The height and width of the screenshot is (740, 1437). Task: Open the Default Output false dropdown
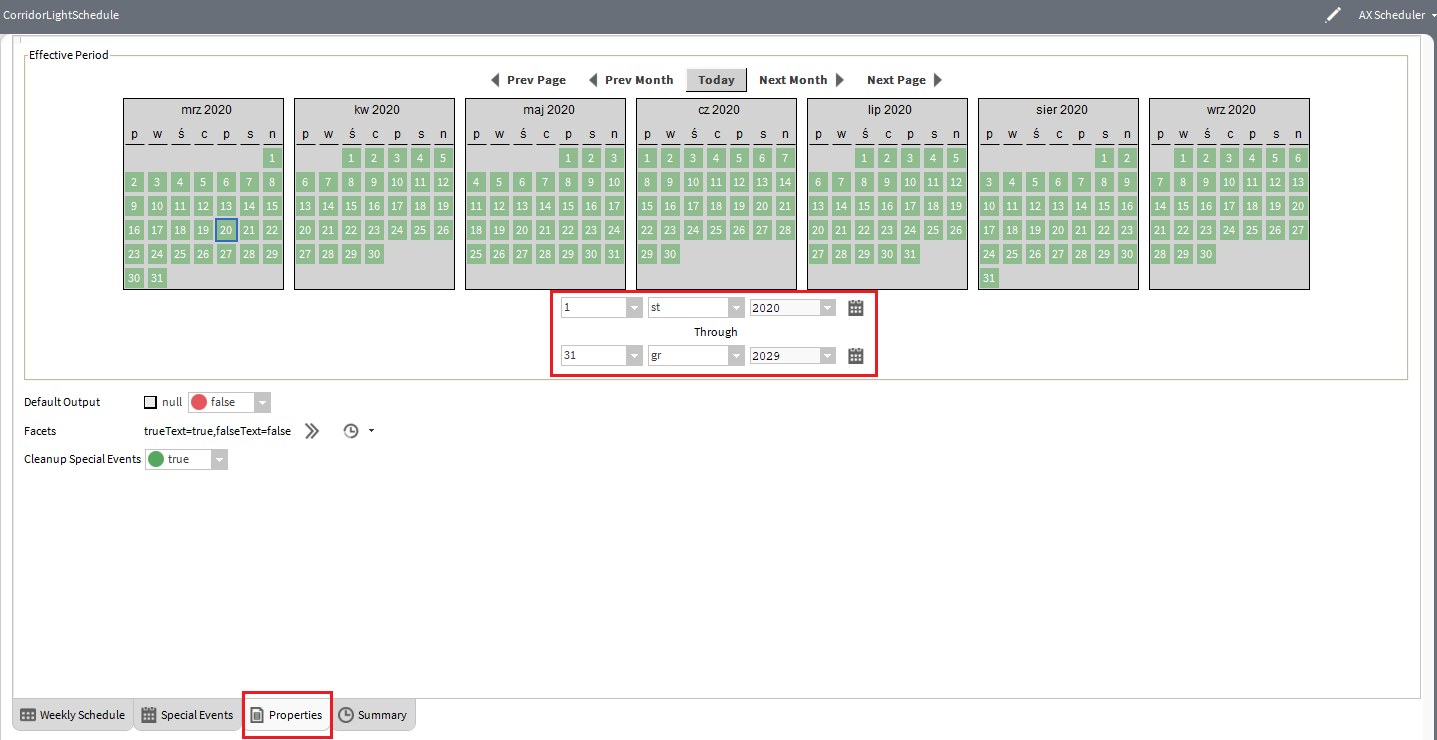point(261,402)
